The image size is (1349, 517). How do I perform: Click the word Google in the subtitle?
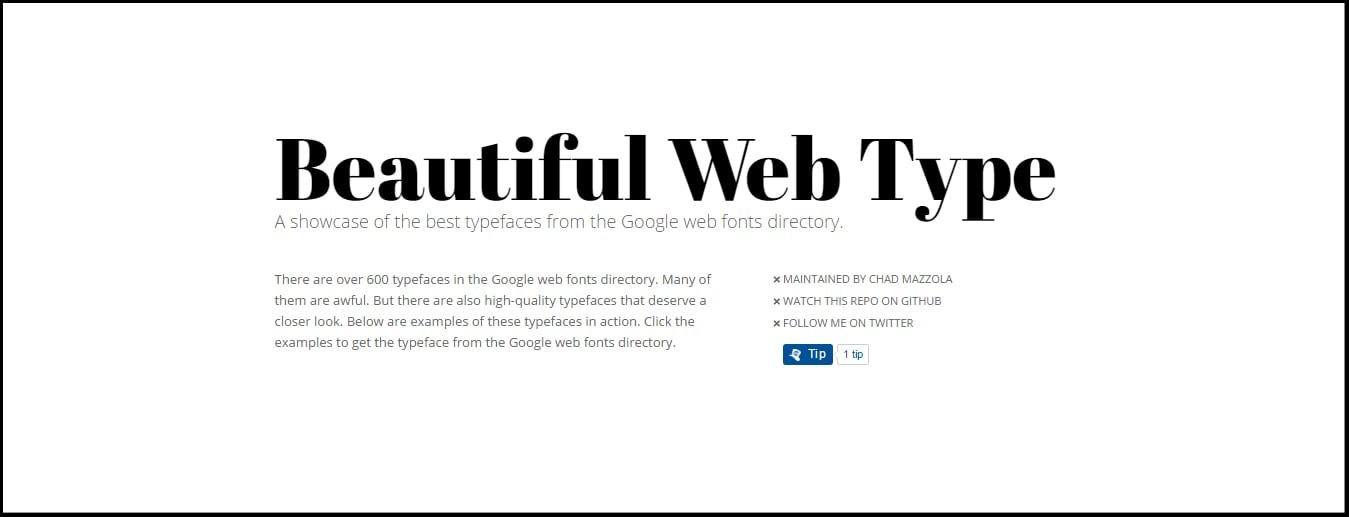point(649,223)
